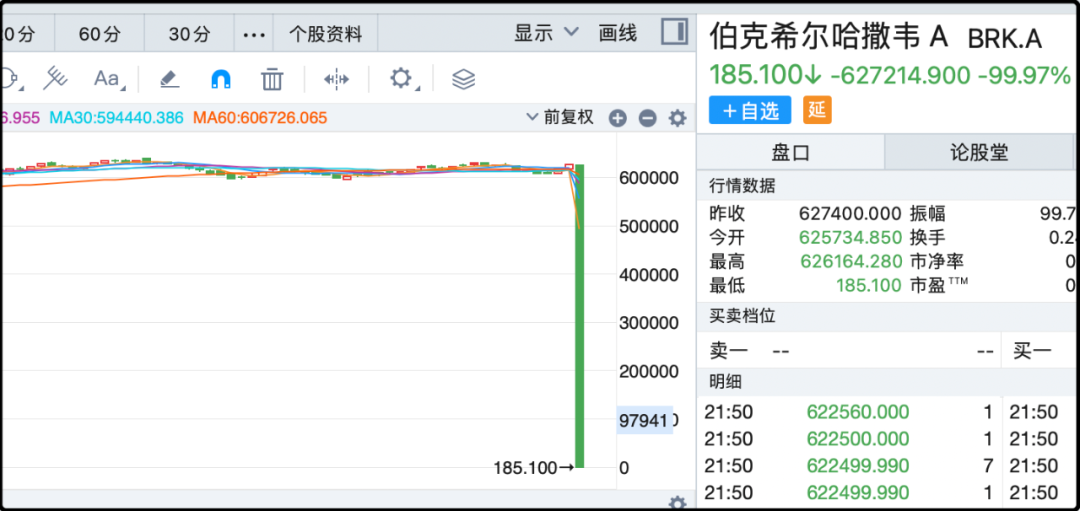Open bottom sub-chart settings gear

point(678,502)
